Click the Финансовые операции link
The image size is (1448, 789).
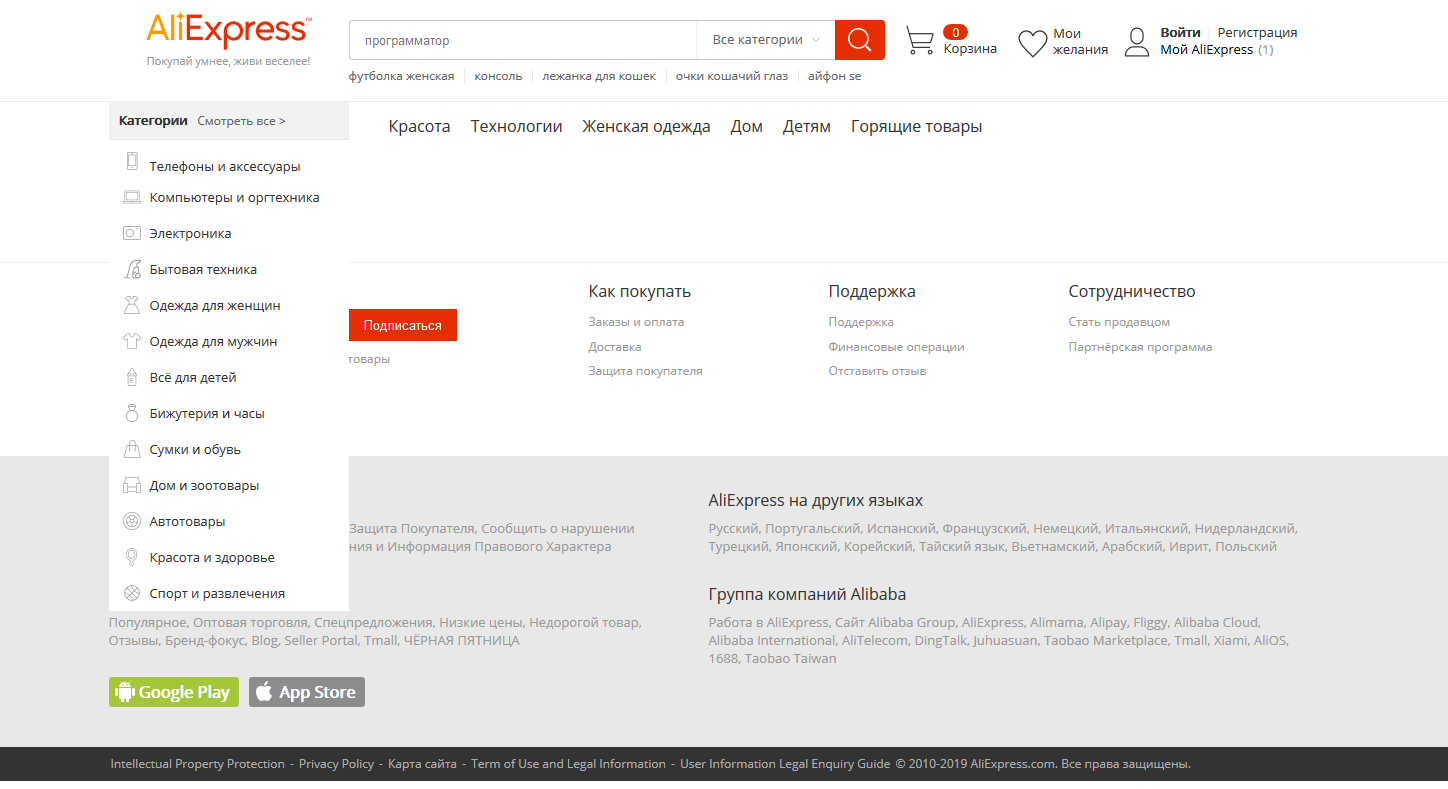(x=896, y=347)
